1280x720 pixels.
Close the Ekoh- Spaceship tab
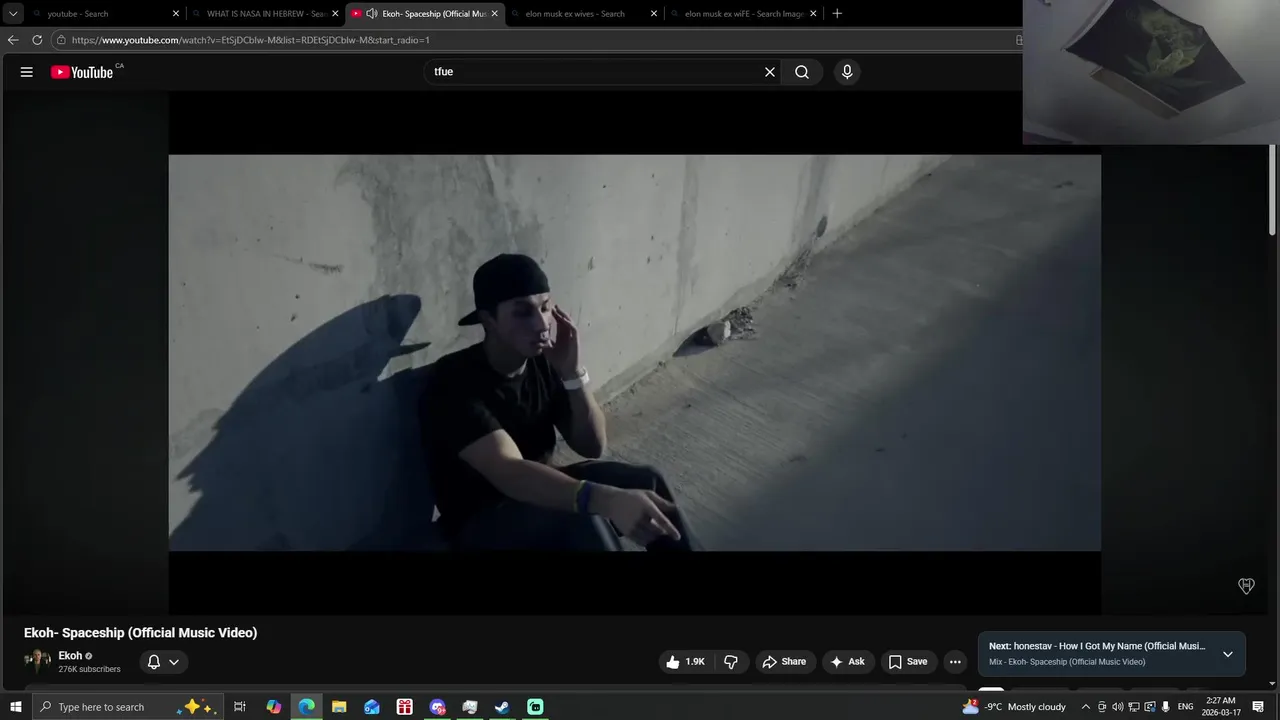(x=494, y=14)
